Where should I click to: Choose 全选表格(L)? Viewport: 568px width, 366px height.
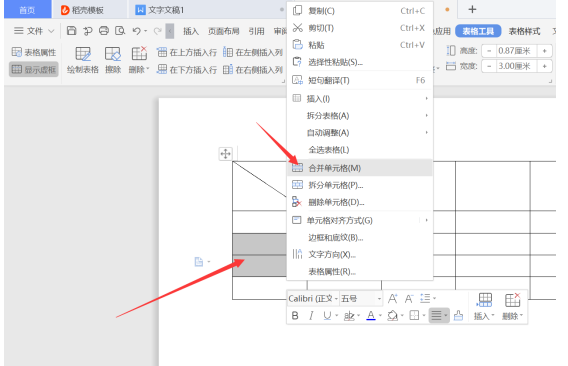click(x=360, y=150)
